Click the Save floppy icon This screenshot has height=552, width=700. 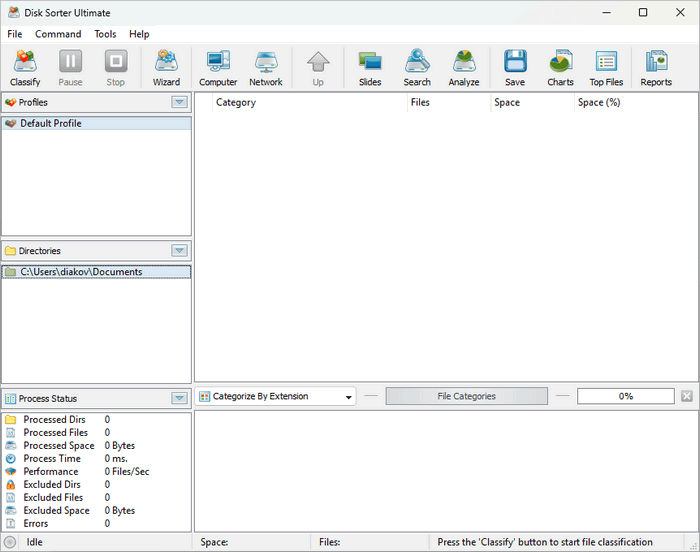[x=515, y=61]
